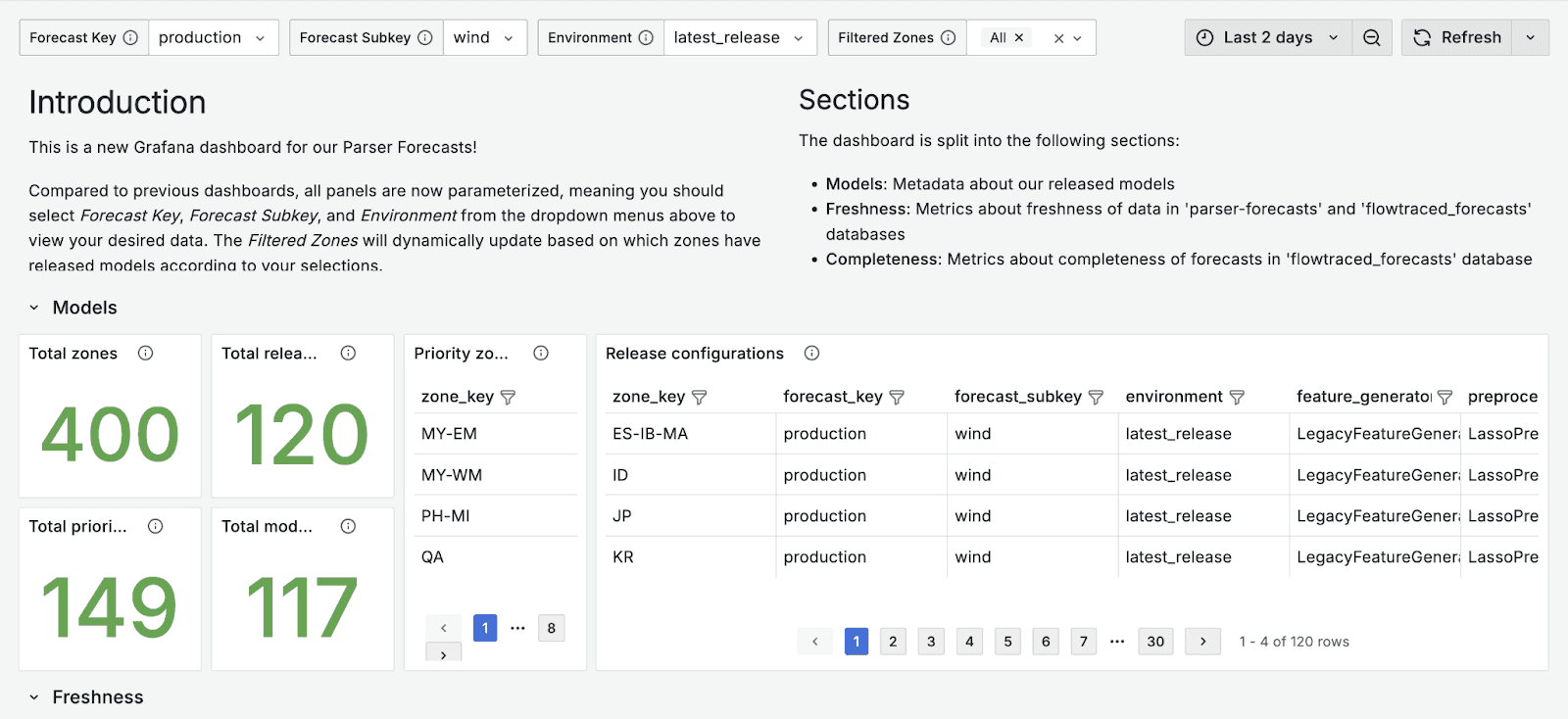Collapse the Freshness row
1568x719 pixels.
33,697
